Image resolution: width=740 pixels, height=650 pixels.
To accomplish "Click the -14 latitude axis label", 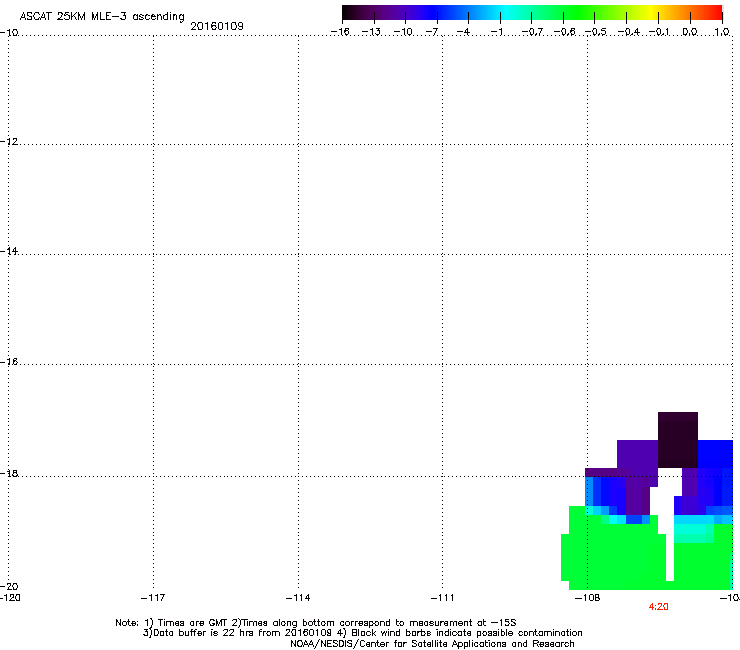I will pyautogui.click(x=9, y=251).
